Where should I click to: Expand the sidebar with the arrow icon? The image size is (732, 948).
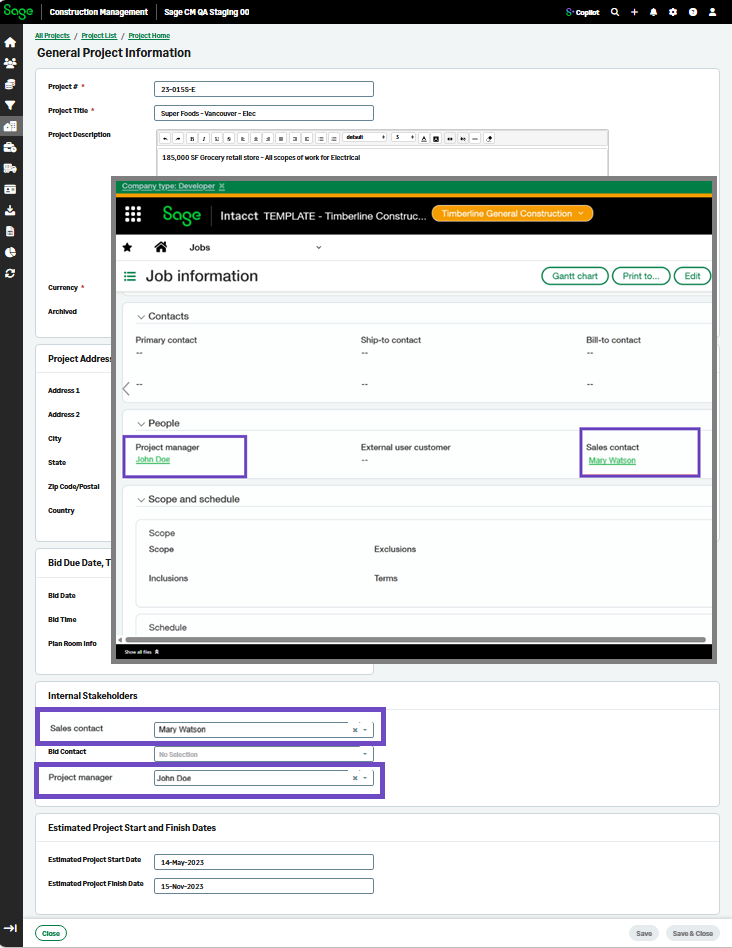10,928
